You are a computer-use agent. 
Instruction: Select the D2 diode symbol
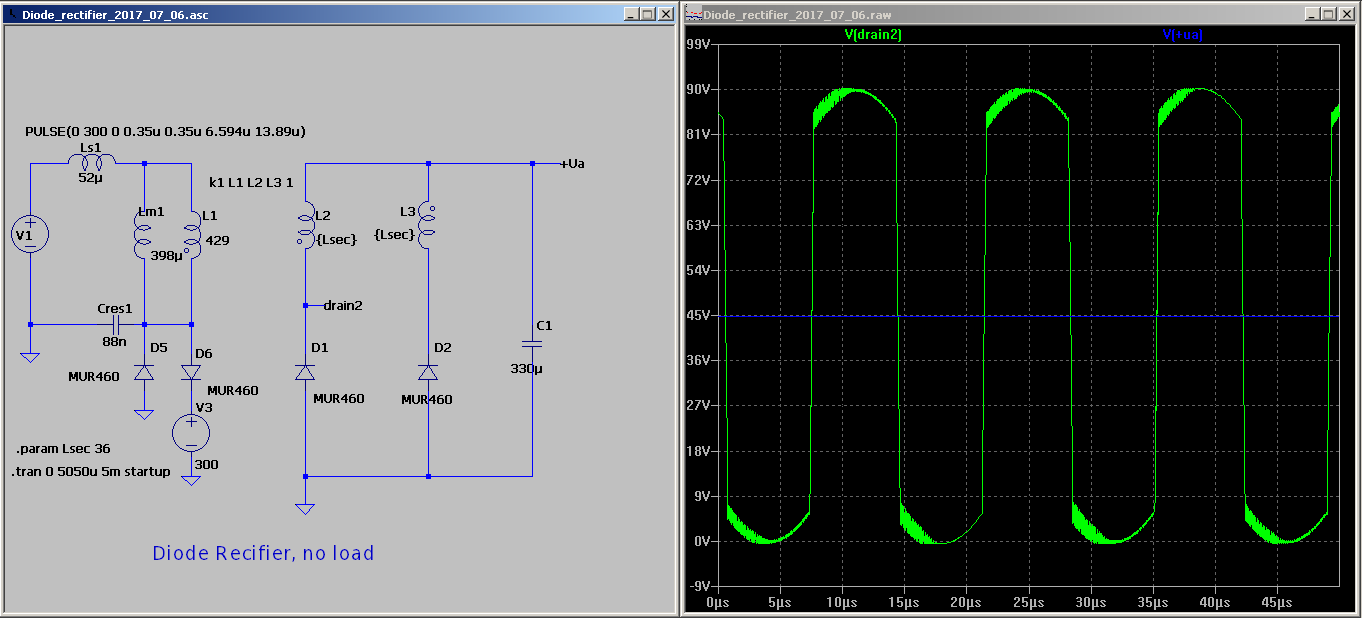tap(428, 372)
